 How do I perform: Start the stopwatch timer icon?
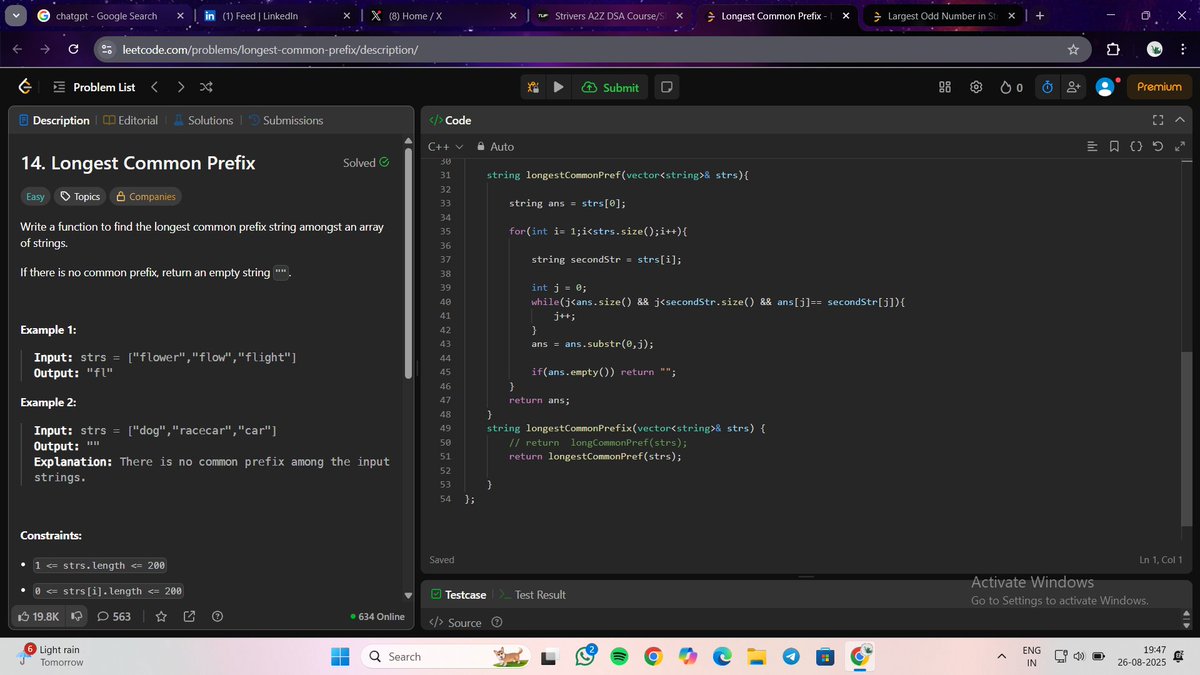click(x=1047, y=87)
